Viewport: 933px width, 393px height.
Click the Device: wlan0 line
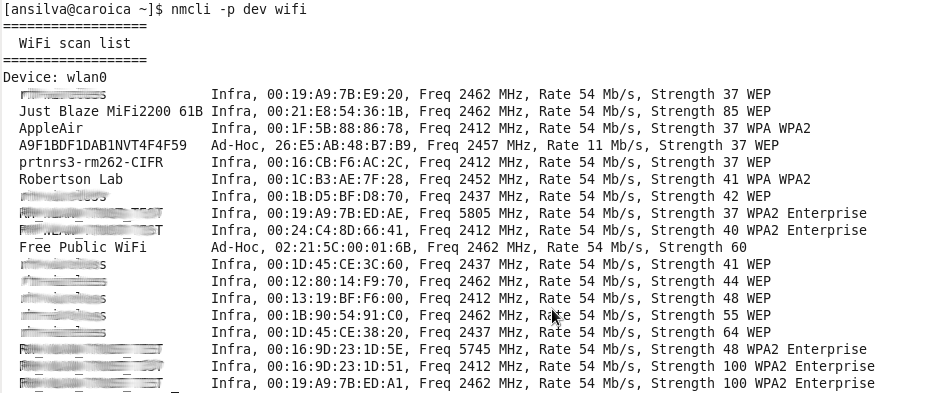55,77
